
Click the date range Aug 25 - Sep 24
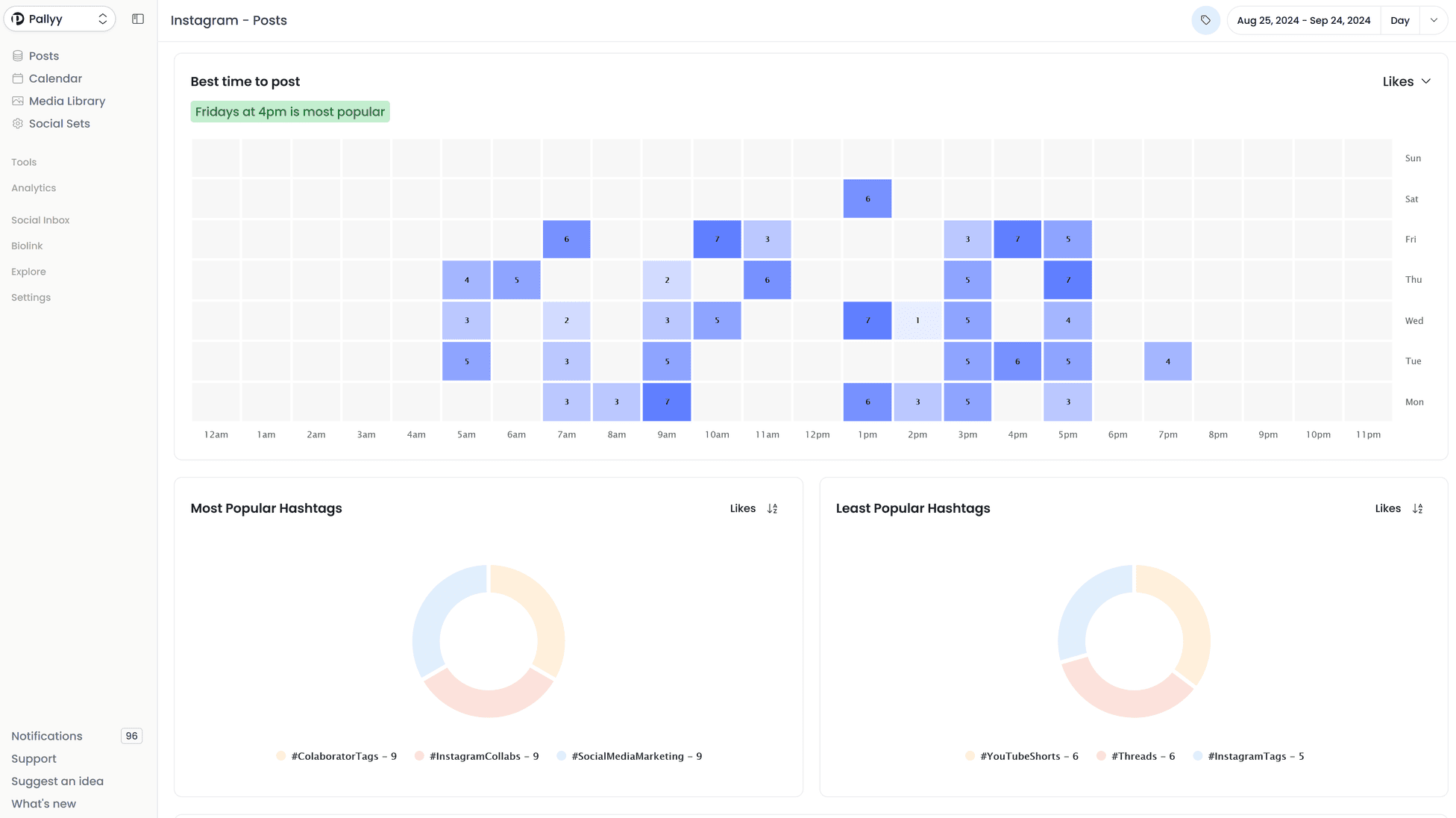[1303, 20]
